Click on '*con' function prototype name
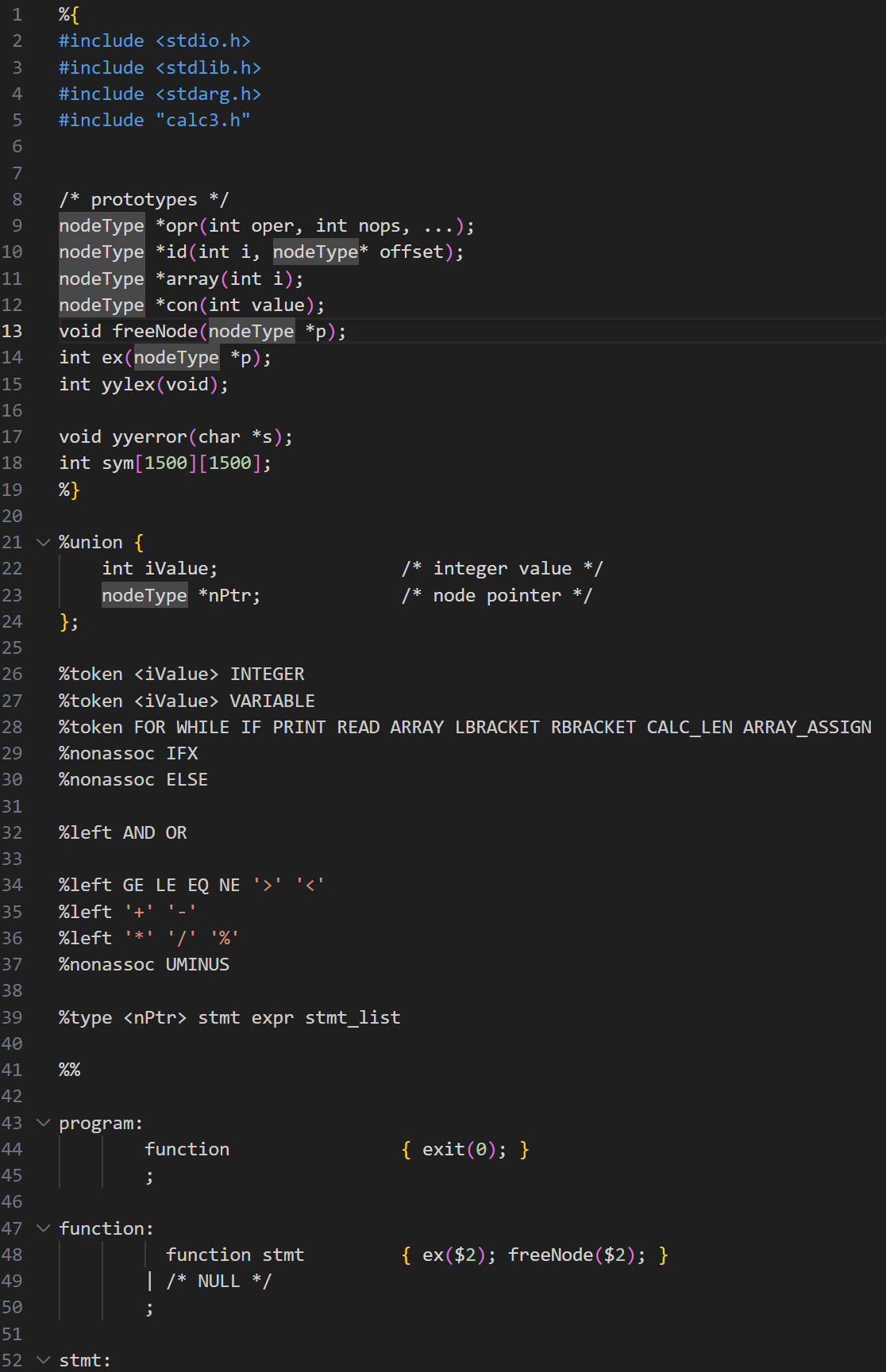Screen dimensions: 886x1372 click(176, 305)
